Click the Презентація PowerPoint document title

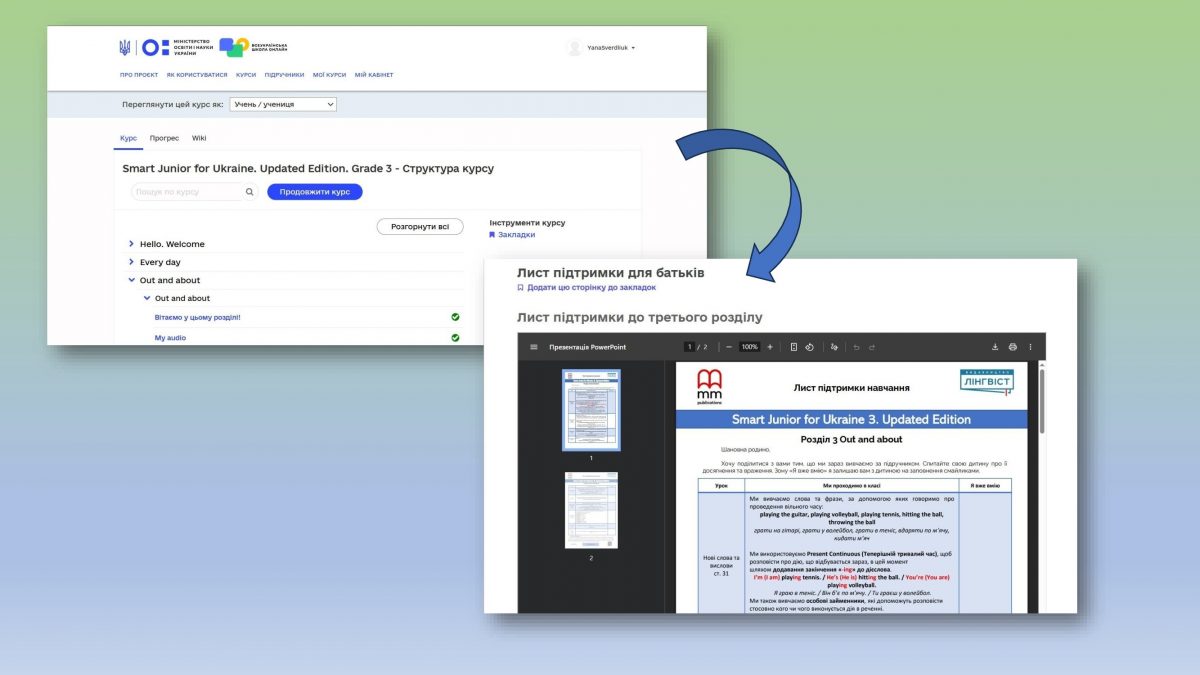coord(590,347)
